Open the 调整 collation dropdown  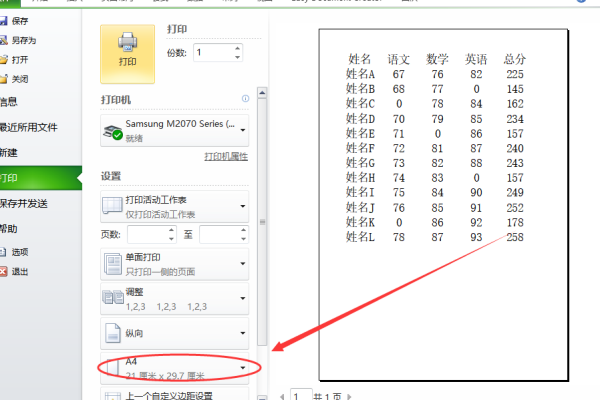(x=174, y=299)
